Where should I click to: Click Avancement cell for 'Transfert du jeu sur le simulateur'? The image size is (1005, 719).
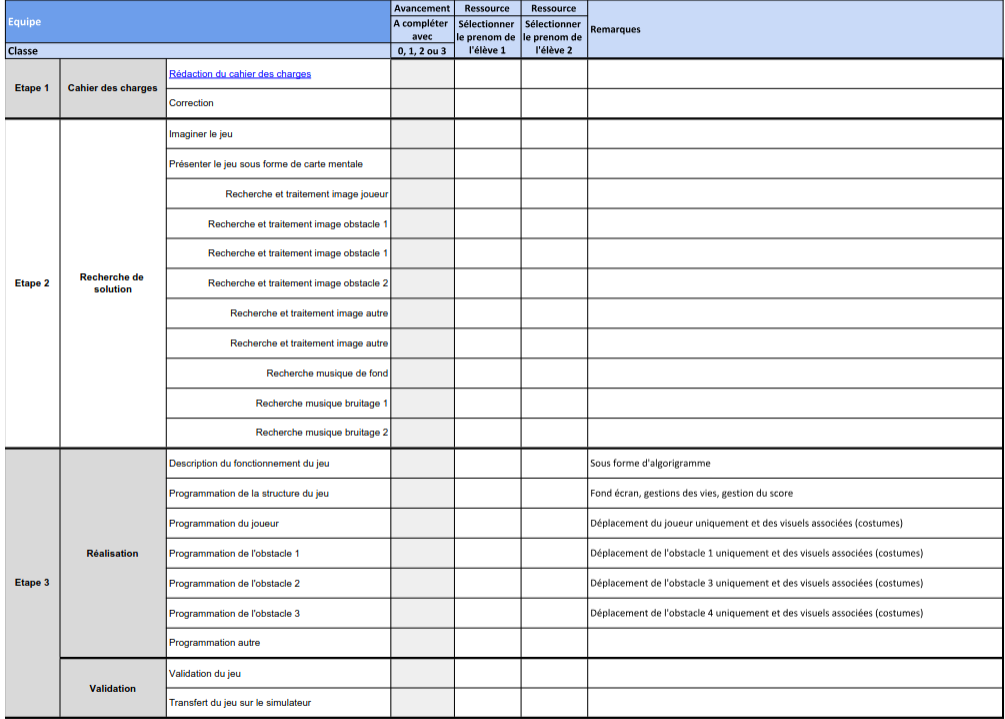coord(422,703)
